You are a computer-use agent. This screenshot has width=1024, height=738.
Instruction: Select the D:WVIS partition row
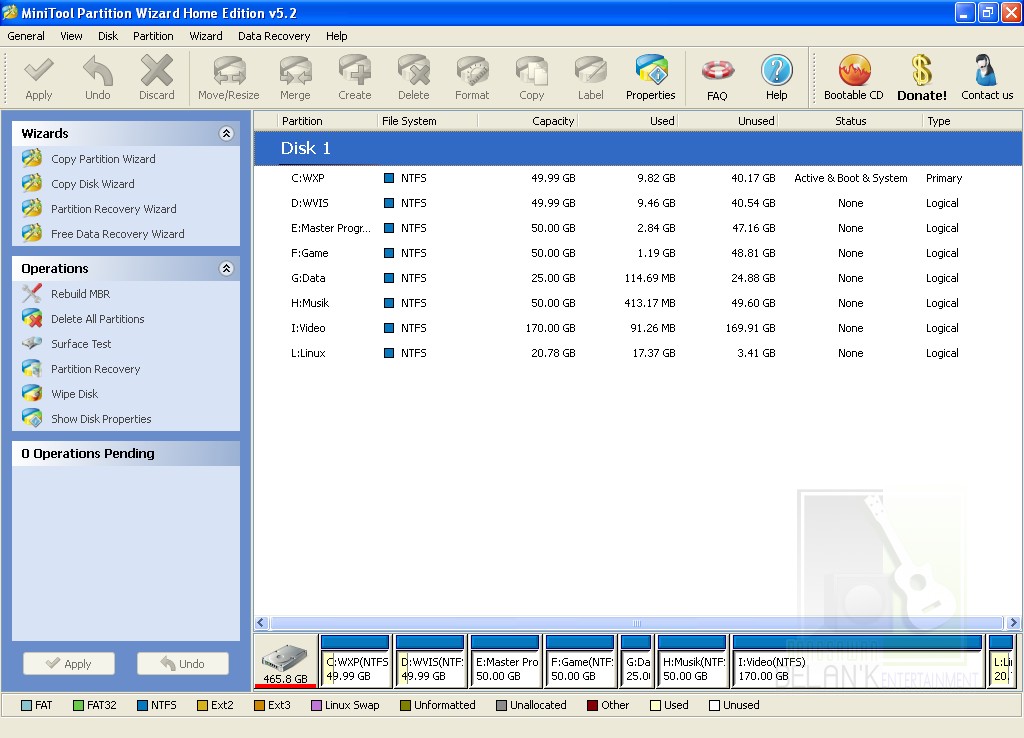(638, 203)
